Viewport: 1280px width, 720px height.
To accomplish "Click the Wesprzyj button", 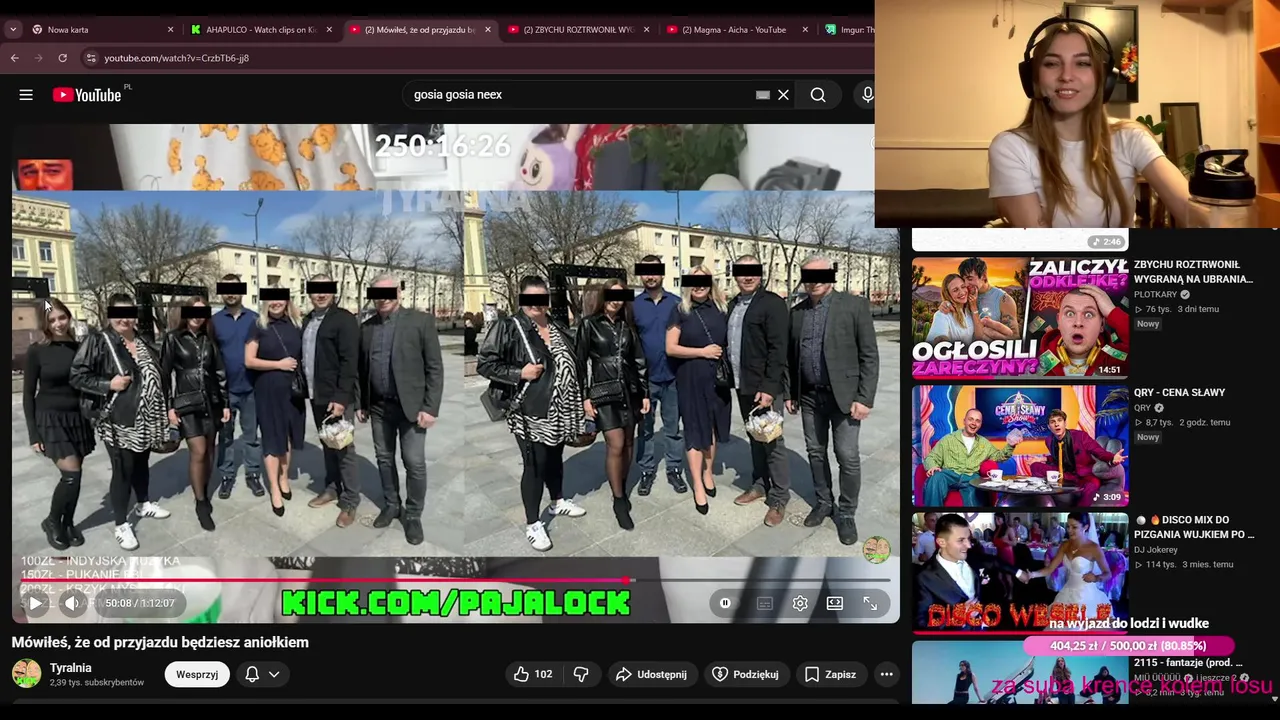I will 197,674.
